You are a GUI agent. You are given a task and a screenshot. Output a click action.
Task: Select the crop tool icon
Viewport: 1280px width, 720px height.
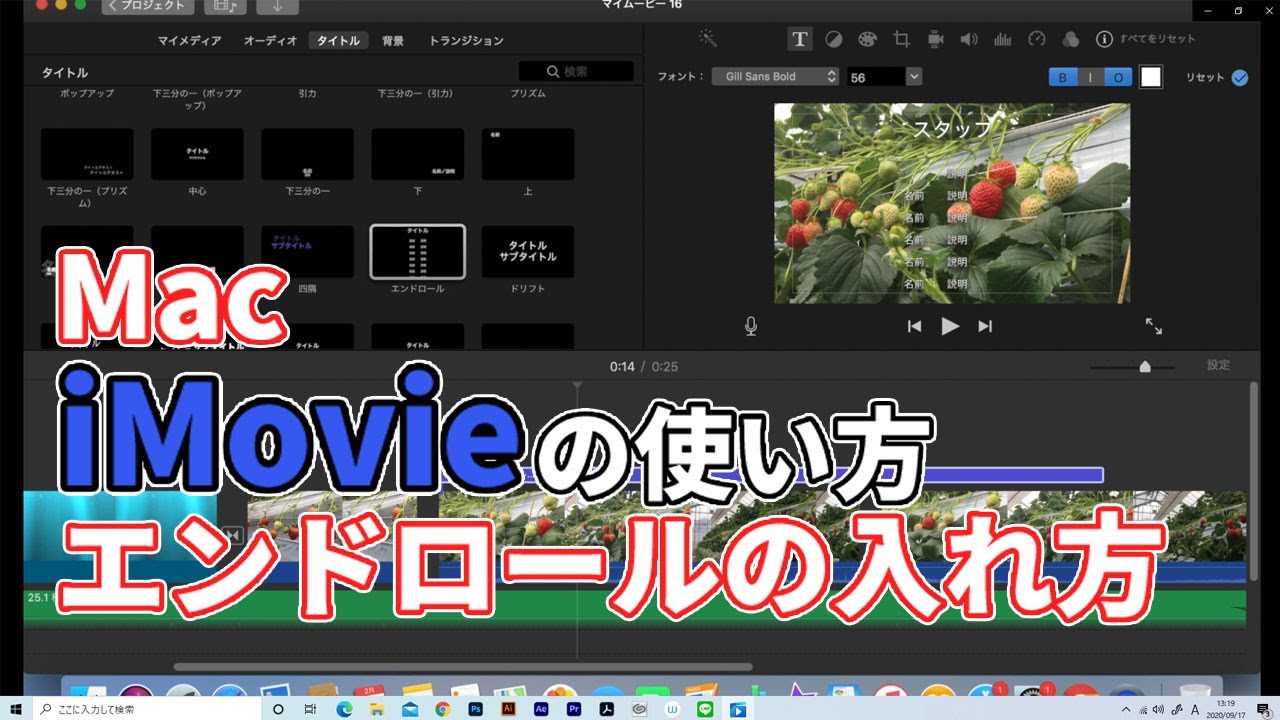point(901,39)
